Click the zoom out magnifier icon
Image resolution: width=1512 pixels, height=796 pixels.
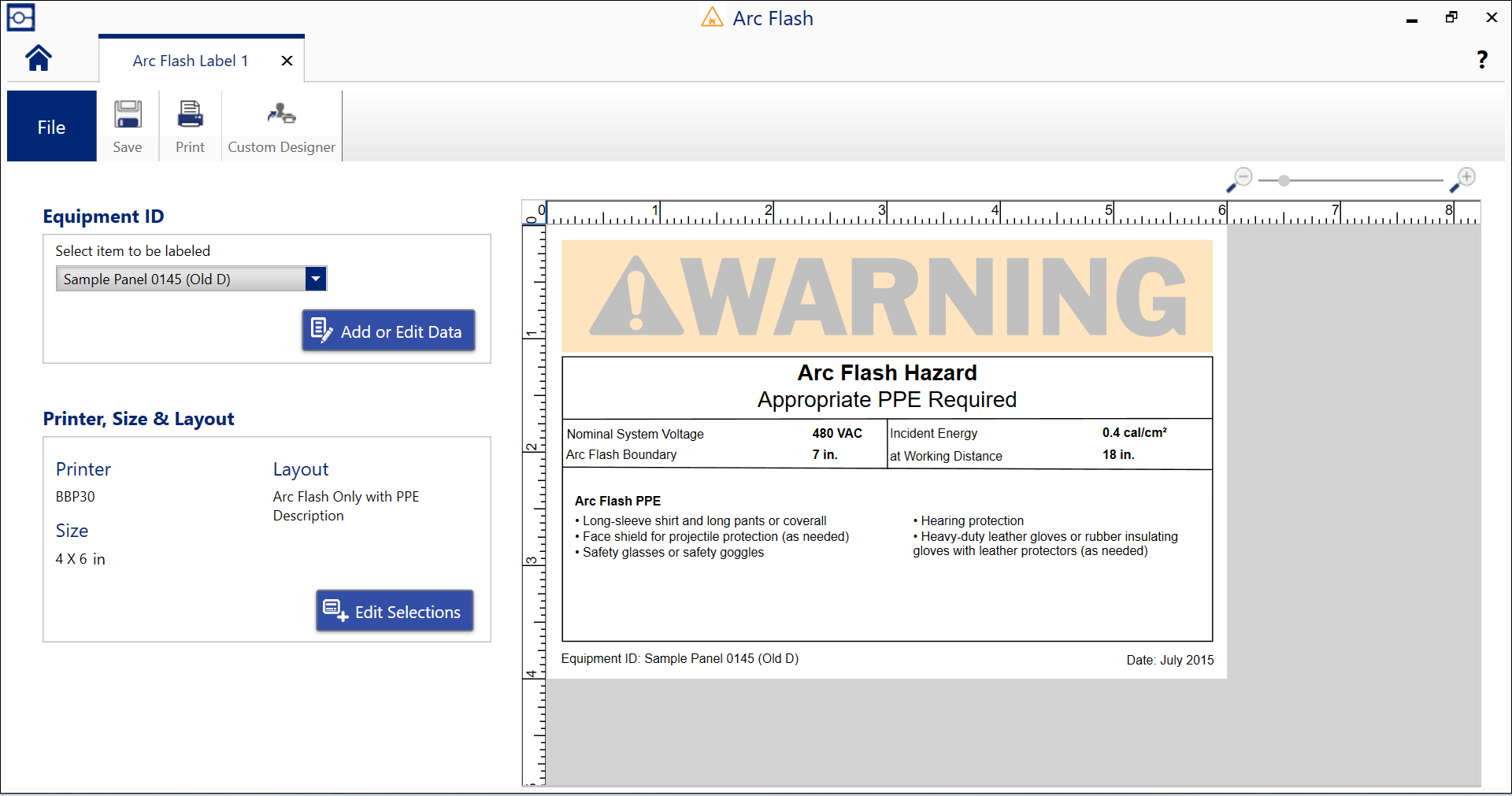(1240, 180)
